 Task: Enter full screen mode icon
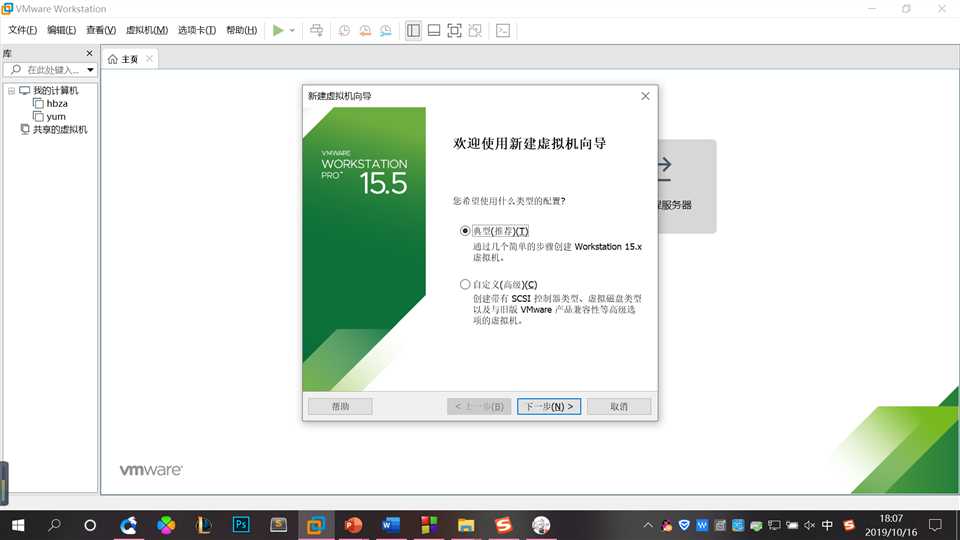tap(454, 30)
